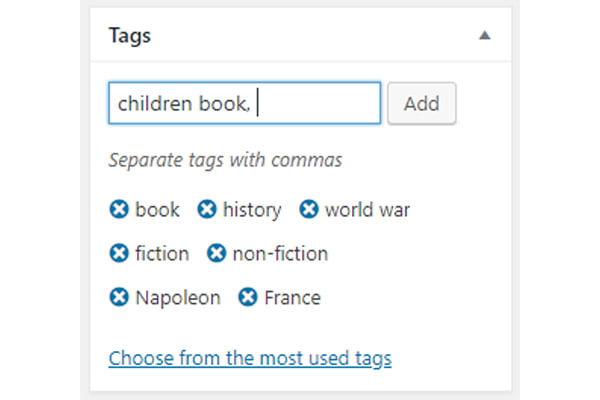Viewport: 600px width, 400px height.
Task: Click the 'non-fiction' tag text
Action: pyautogui.click(x=280, y=253)
